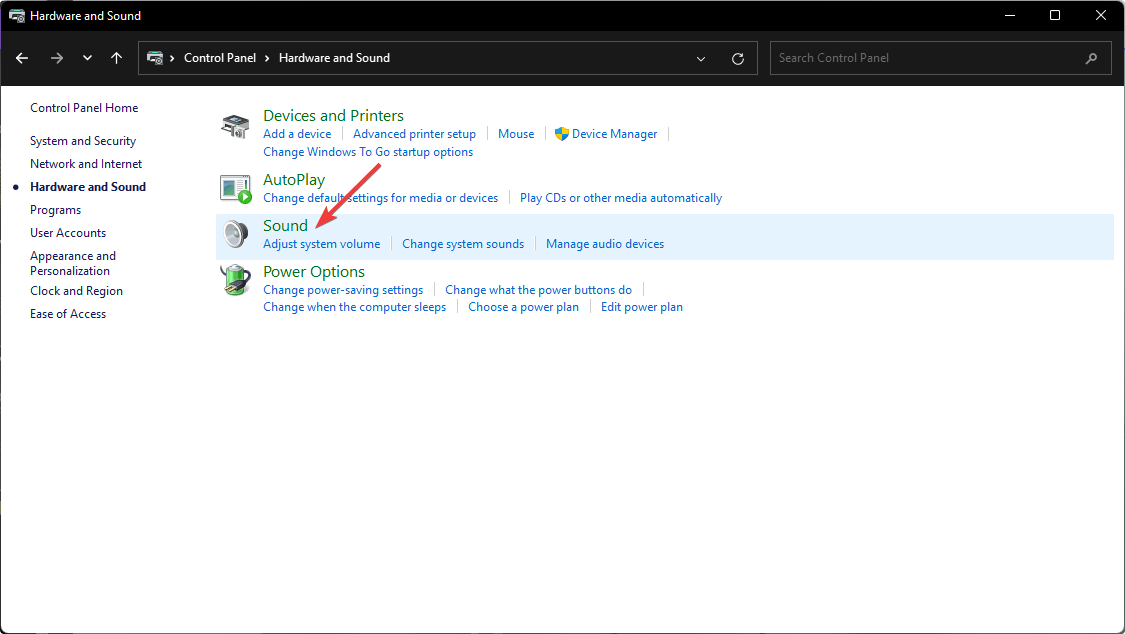The height and width of the screenshot is (634, 1125).
Task: Click the search magnifier icon
Action: (1091, 58)
